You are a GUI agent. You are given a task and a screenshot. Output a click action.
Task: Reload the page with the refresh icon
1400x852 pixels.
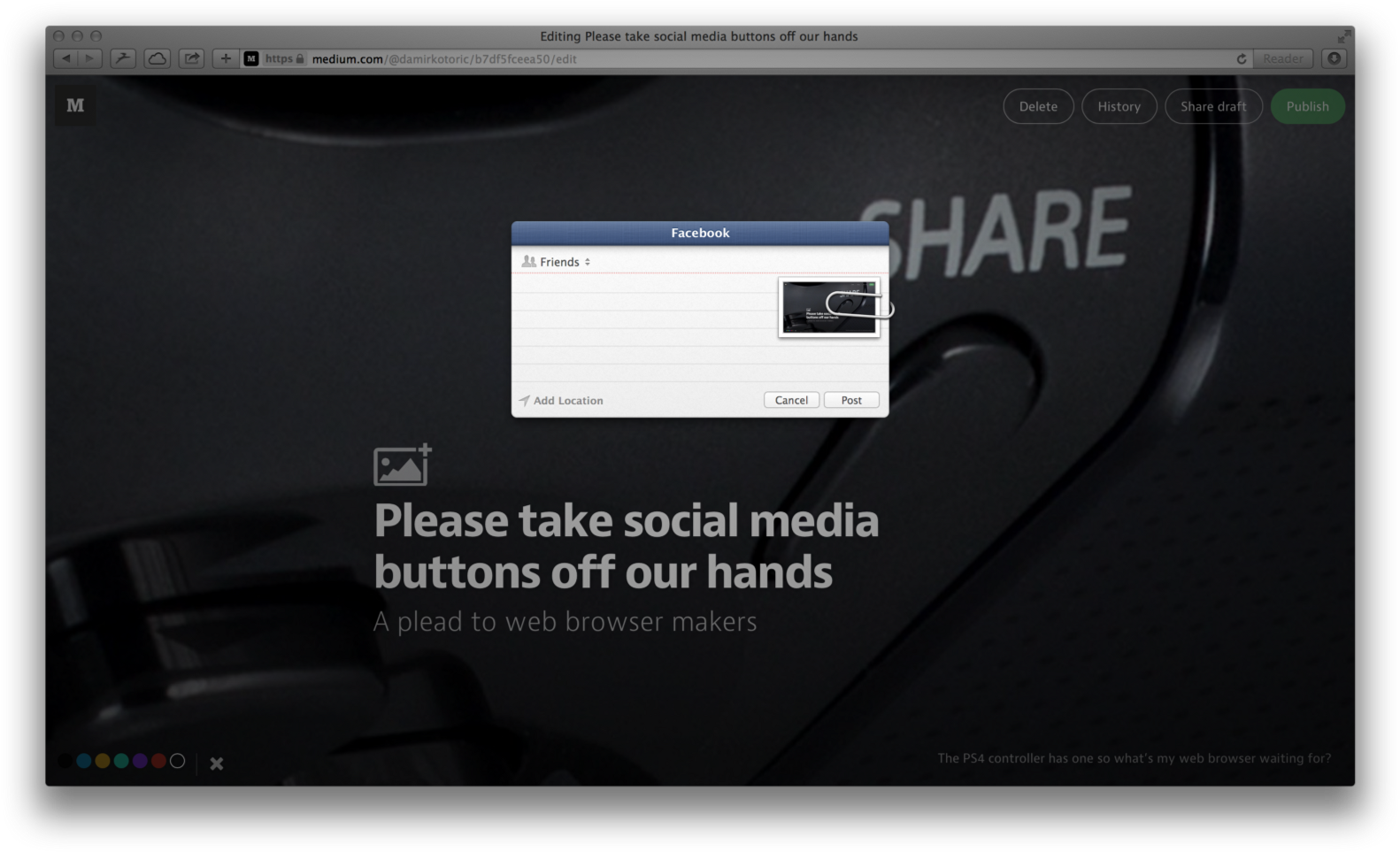point(1242,58)
